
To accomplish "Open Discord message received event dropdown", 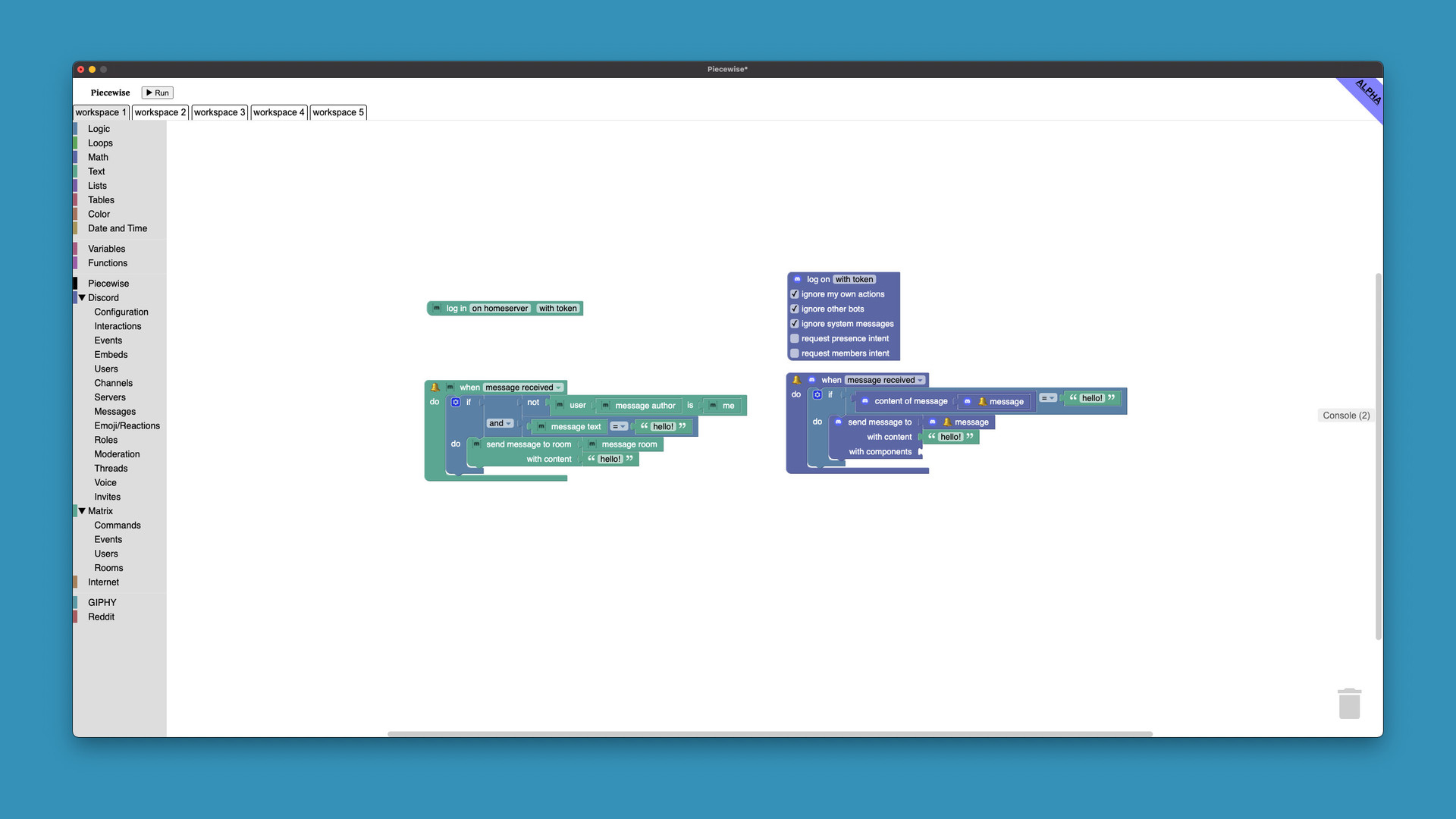I will 885,381.
